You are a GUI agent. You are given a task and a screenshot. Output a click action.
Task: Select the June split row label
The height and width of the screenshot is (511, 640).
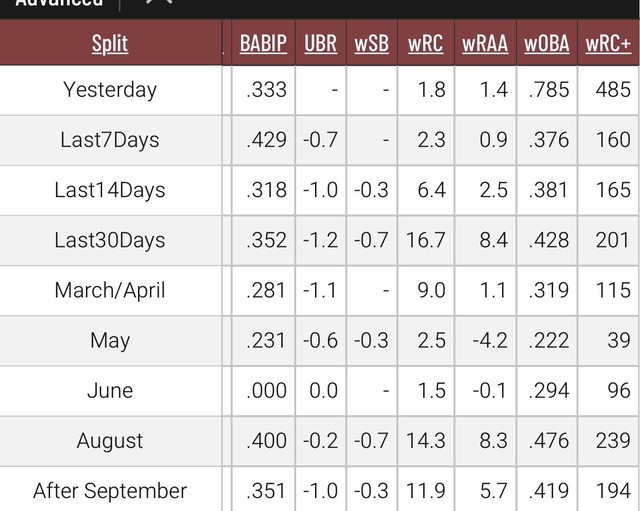110,391
